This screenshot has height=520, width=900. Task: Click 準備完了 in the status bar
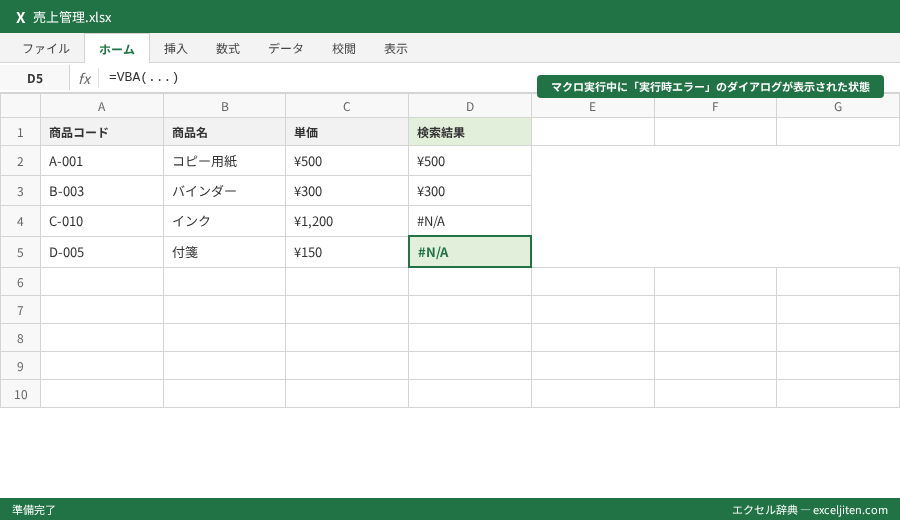[x=34, y=510]
